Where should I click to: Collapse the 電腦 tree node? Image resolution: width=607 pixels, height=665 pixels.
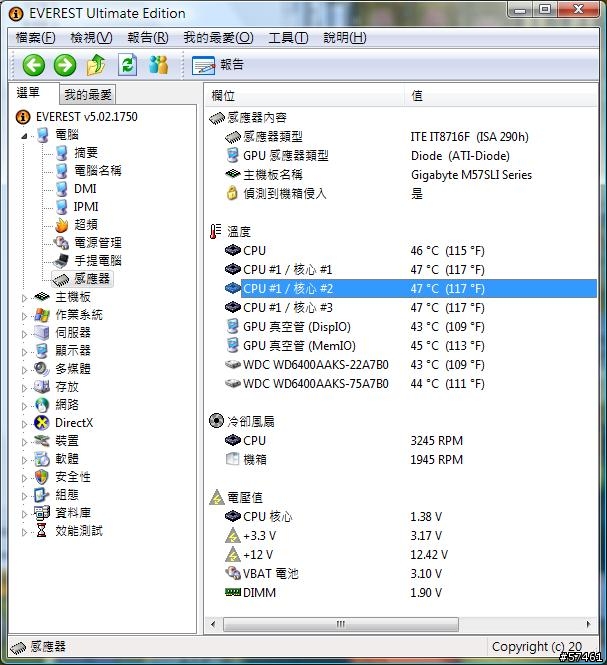pos(24,136)
